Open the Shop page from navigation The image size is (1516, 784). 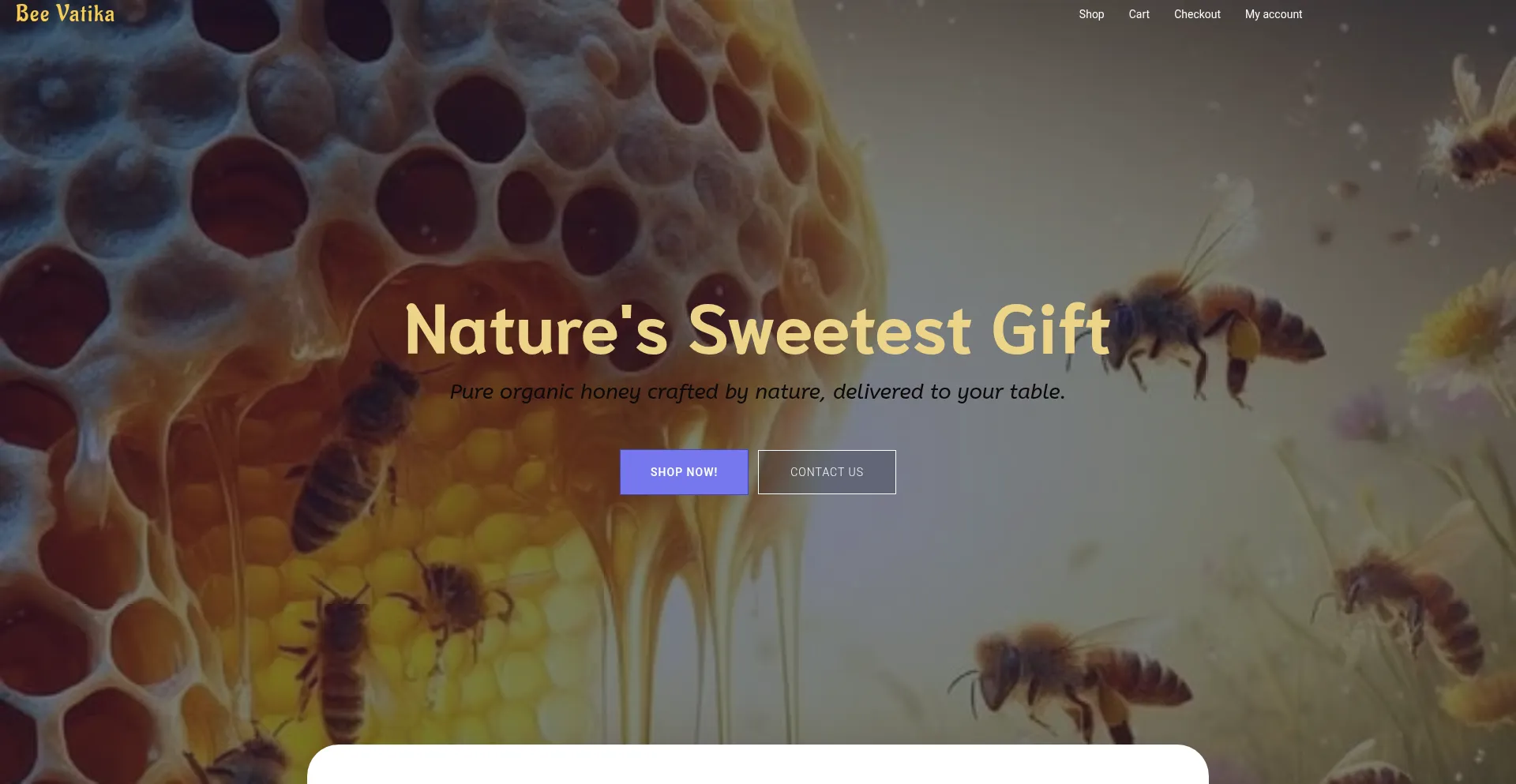(1091, 14)
